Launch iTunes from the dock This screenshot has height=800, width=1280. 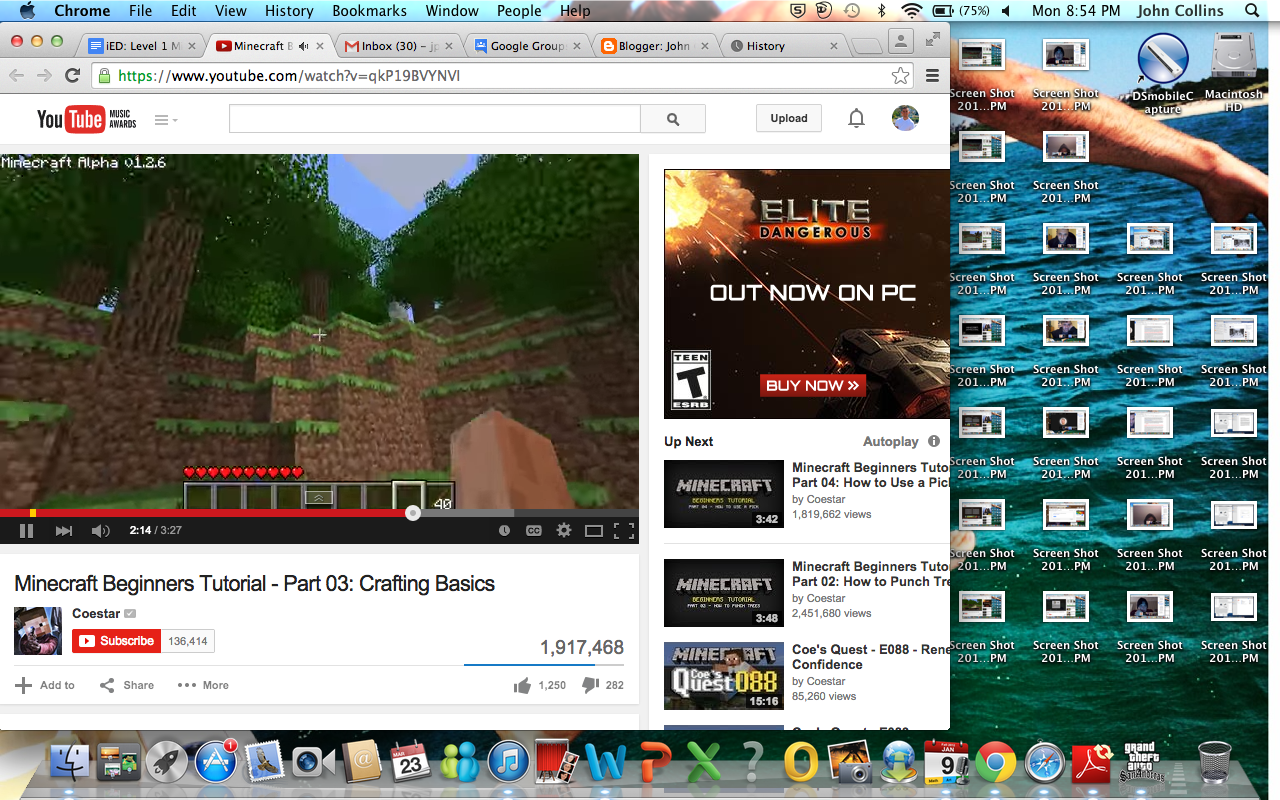(x=508, y=764)
